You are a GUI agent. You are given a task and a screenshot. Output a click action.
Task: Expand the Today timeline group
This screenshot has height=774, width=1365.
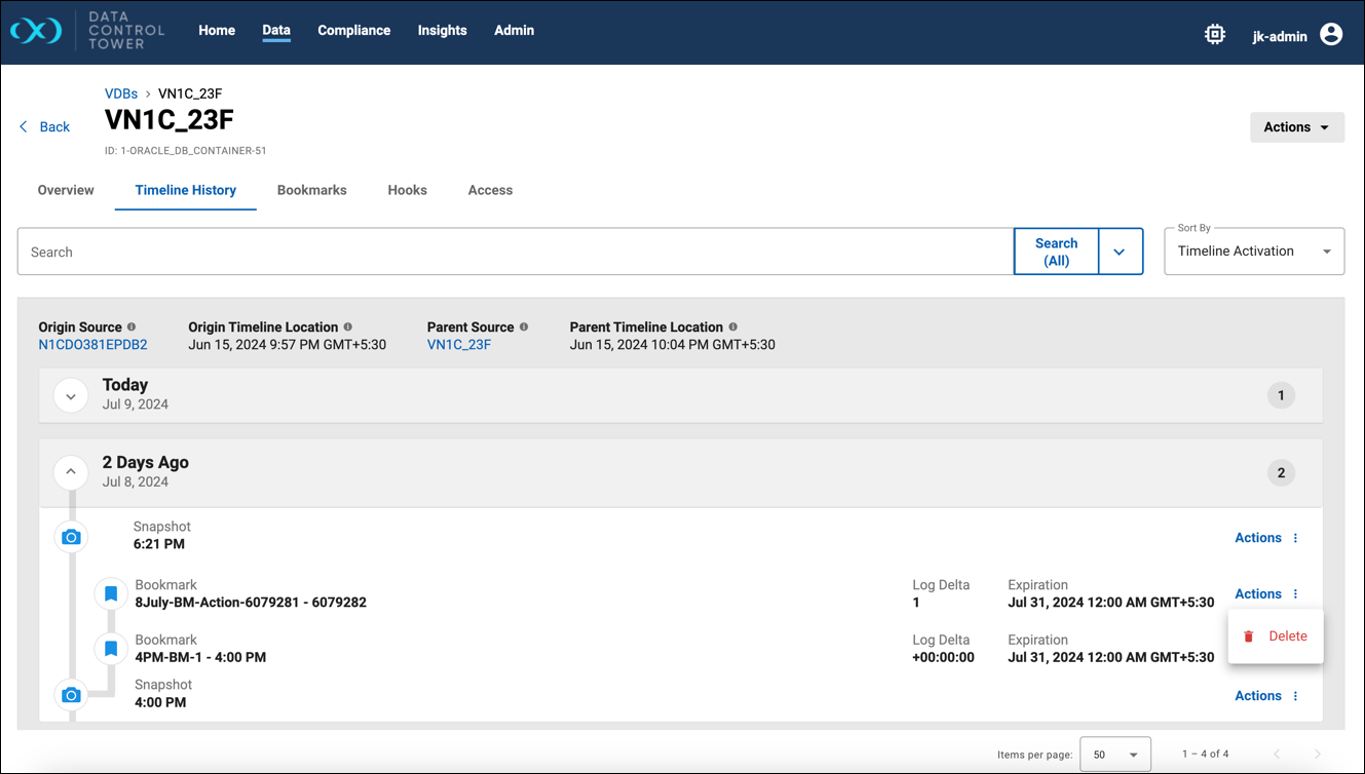tap(70, 396)
